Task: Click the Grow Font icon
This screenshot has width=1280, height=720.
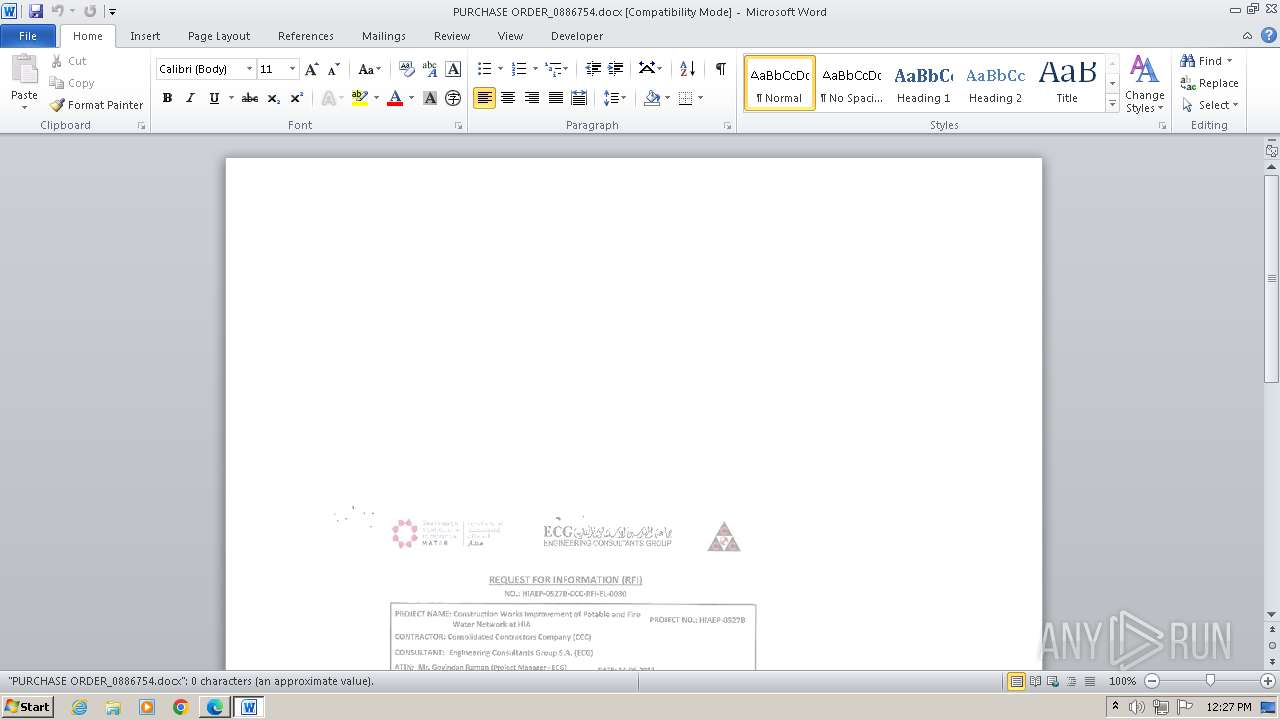Action: tap(312, 69)
